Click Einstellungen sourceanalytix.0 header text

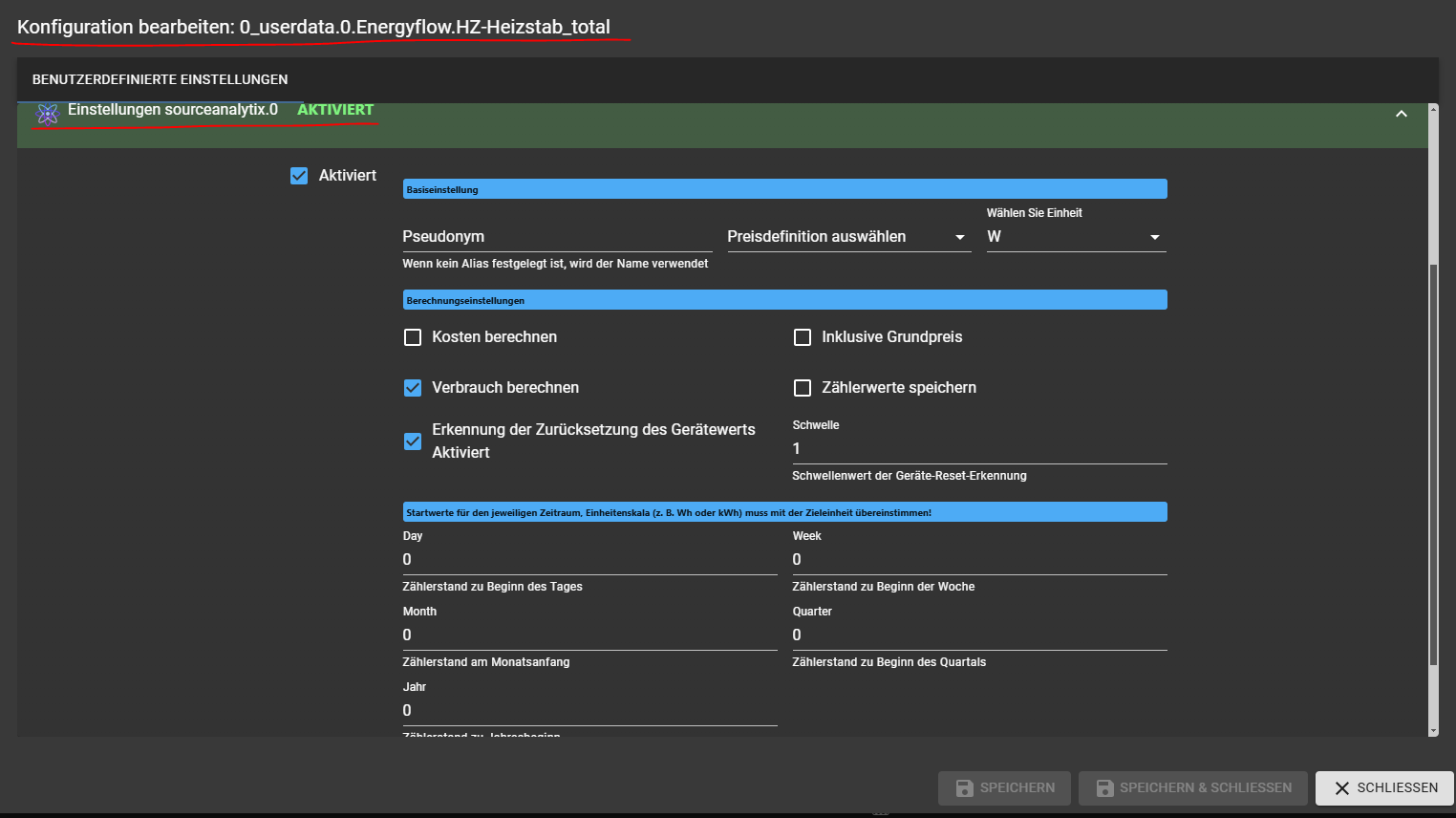click(x=173, y=110)
